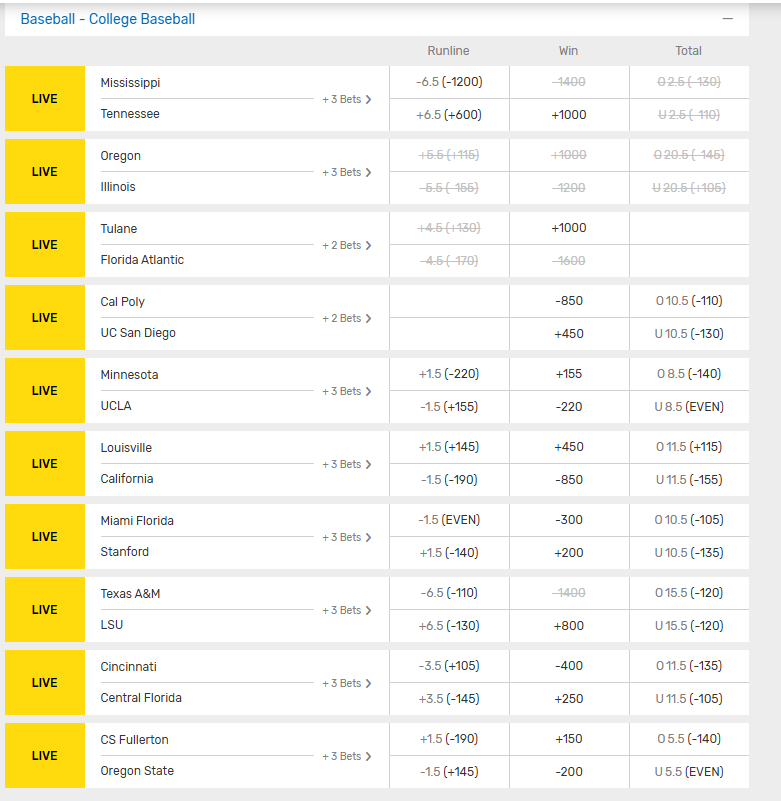Image resolution: width=781 pixels, height=801 pixels.
Task: Select under U 11.5 (-105) Central Florida game
Action: pyautogui.click(x=689, y=699)
